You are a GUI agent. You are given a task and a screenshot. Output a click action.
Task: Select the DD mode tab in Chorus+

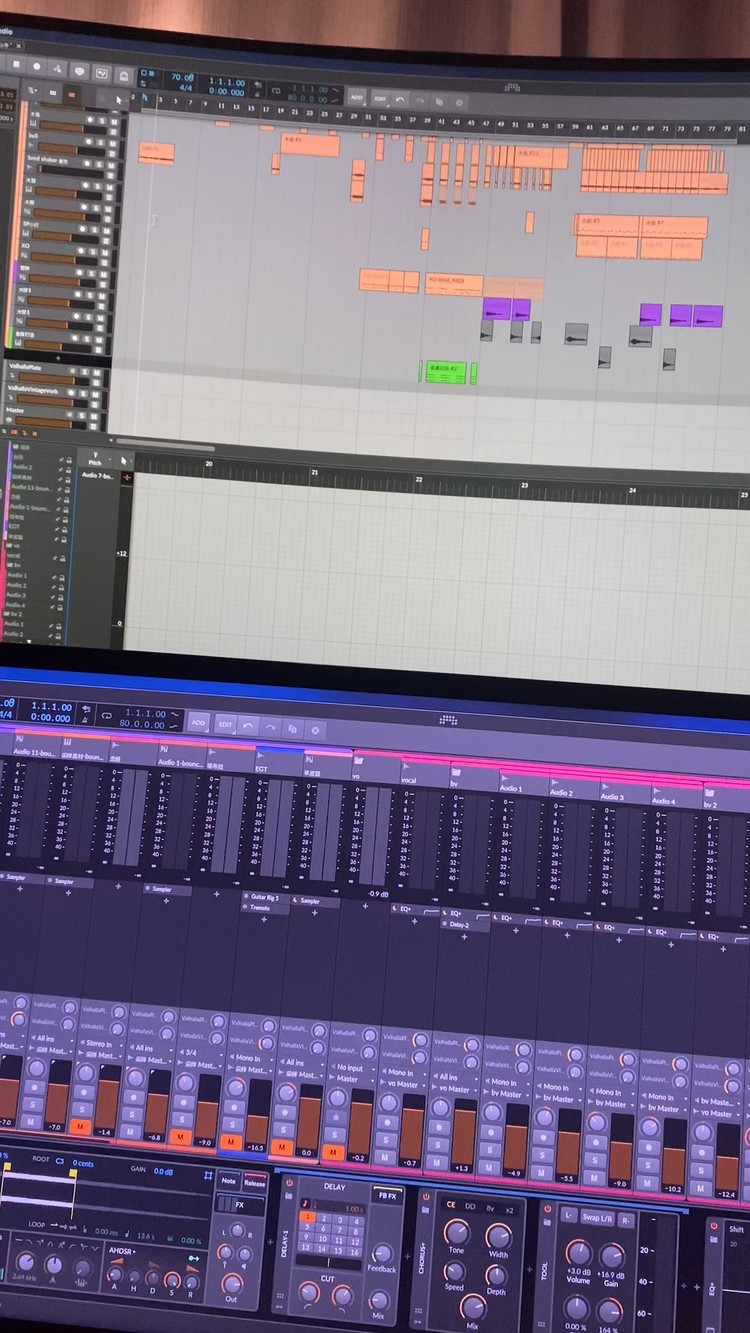click(x=470, y=1207)
